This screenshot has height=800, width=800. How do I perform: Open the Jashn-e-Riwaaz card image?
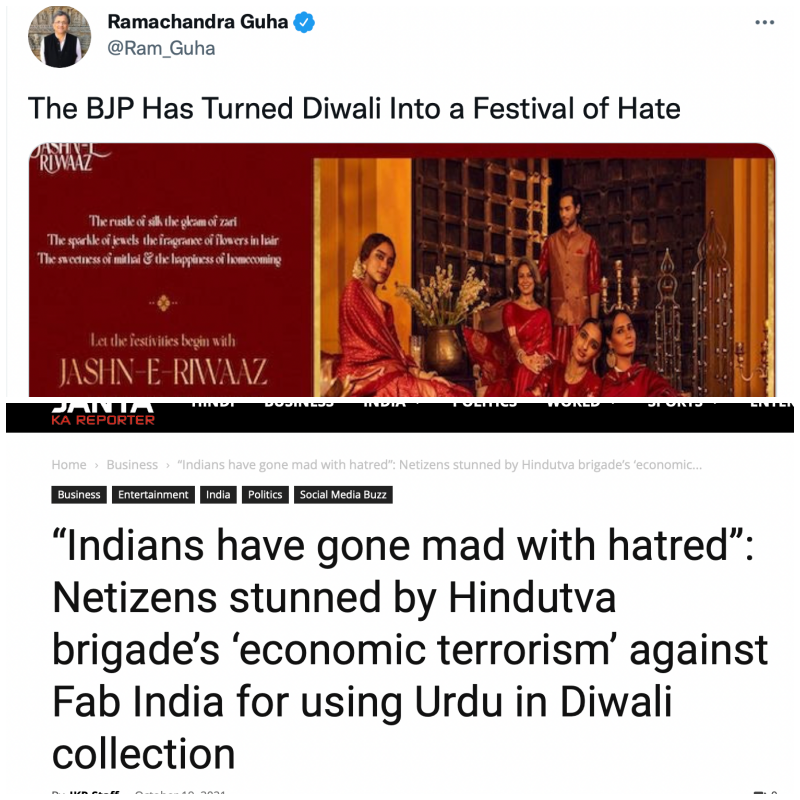[x=402, y=269]
